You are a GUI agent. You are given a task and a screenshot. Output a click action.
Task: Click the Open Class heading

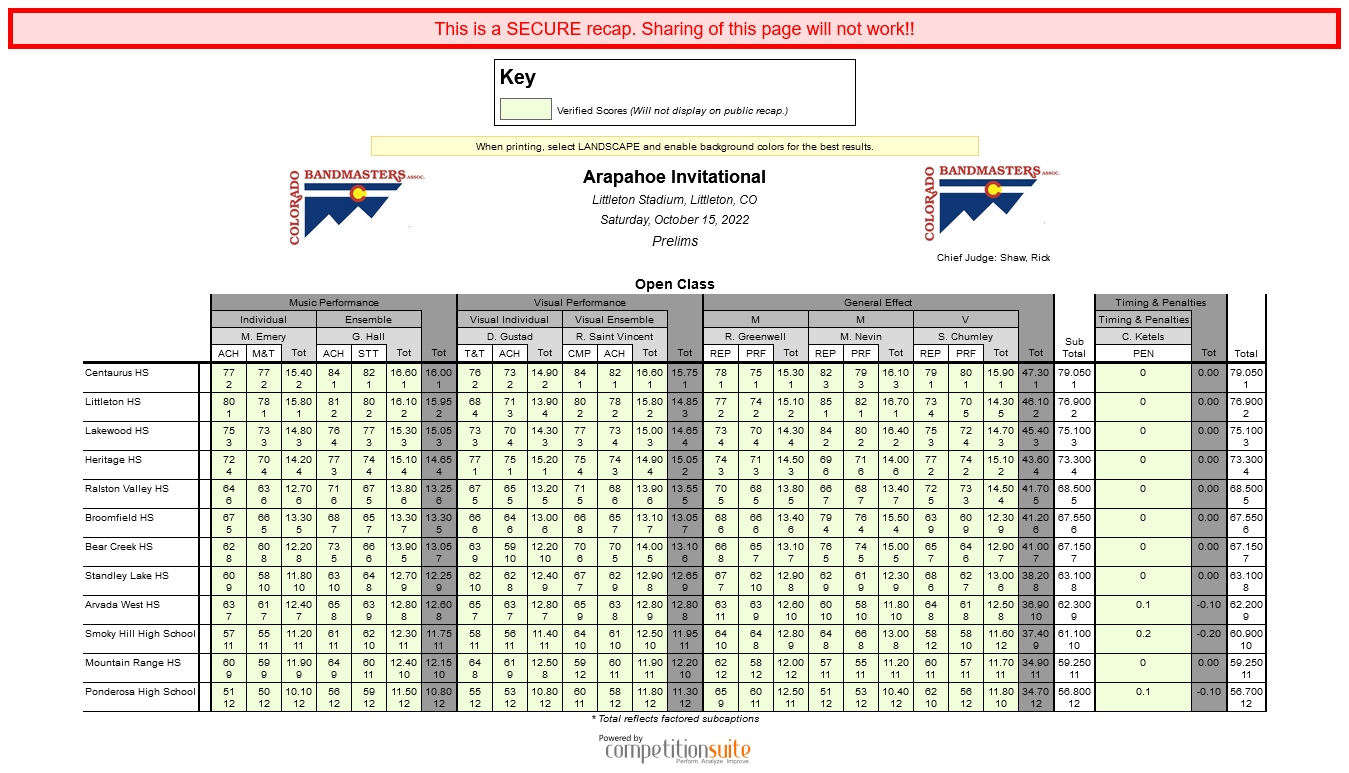(675, 284)
